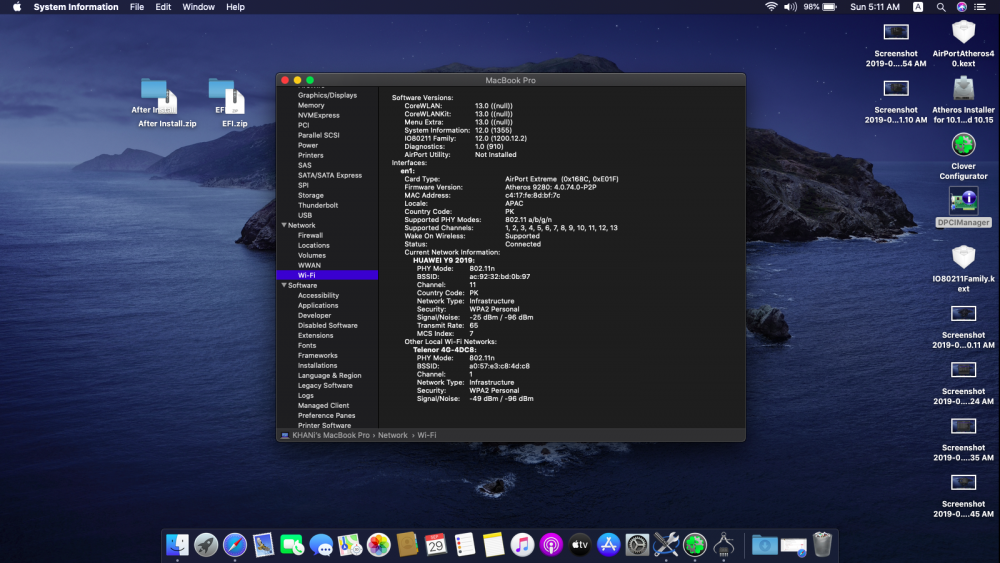1000x563 pixels.
Task: Open Finder from the dock
Action: 177,545
